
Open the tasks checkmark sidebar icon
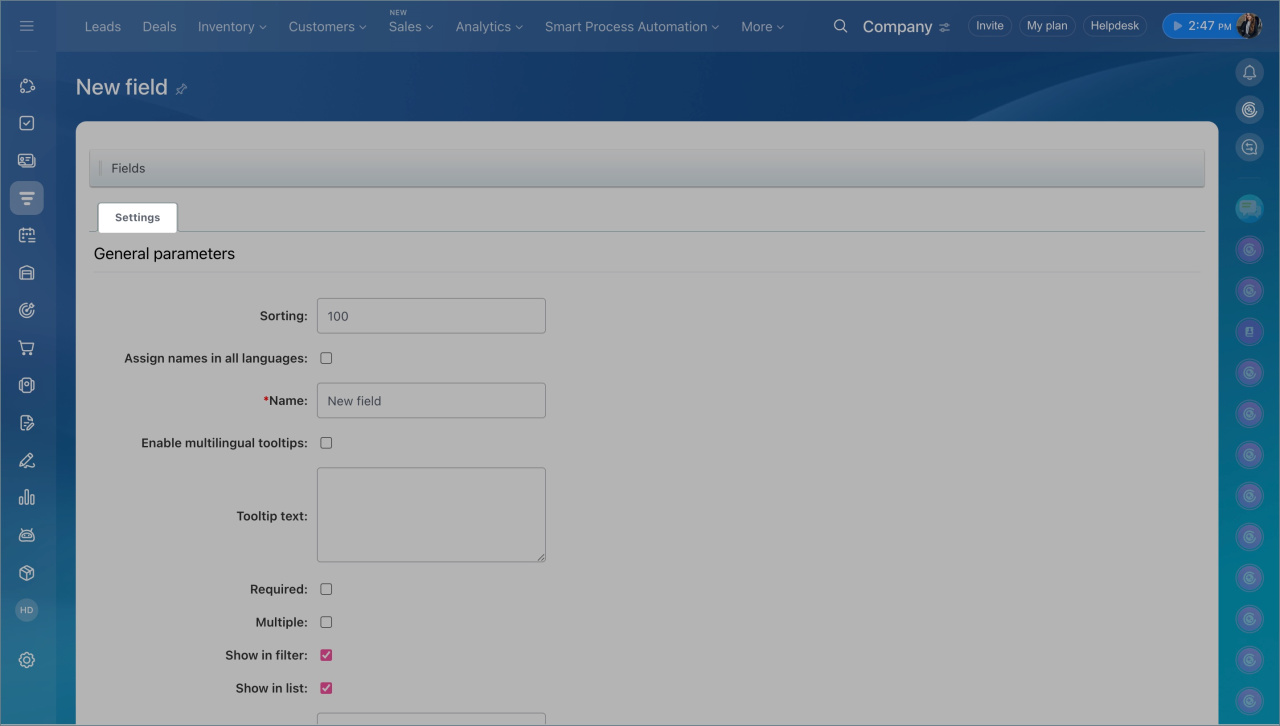click(x=27, y=123)
